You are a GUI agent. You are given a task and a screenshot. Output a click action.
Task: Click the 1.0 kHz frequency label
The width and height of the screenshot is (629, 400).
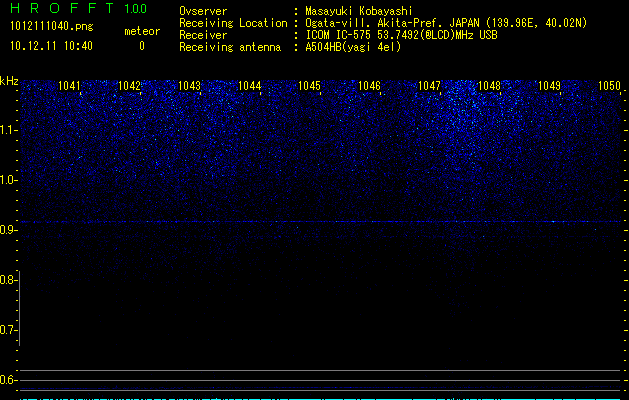9,180
